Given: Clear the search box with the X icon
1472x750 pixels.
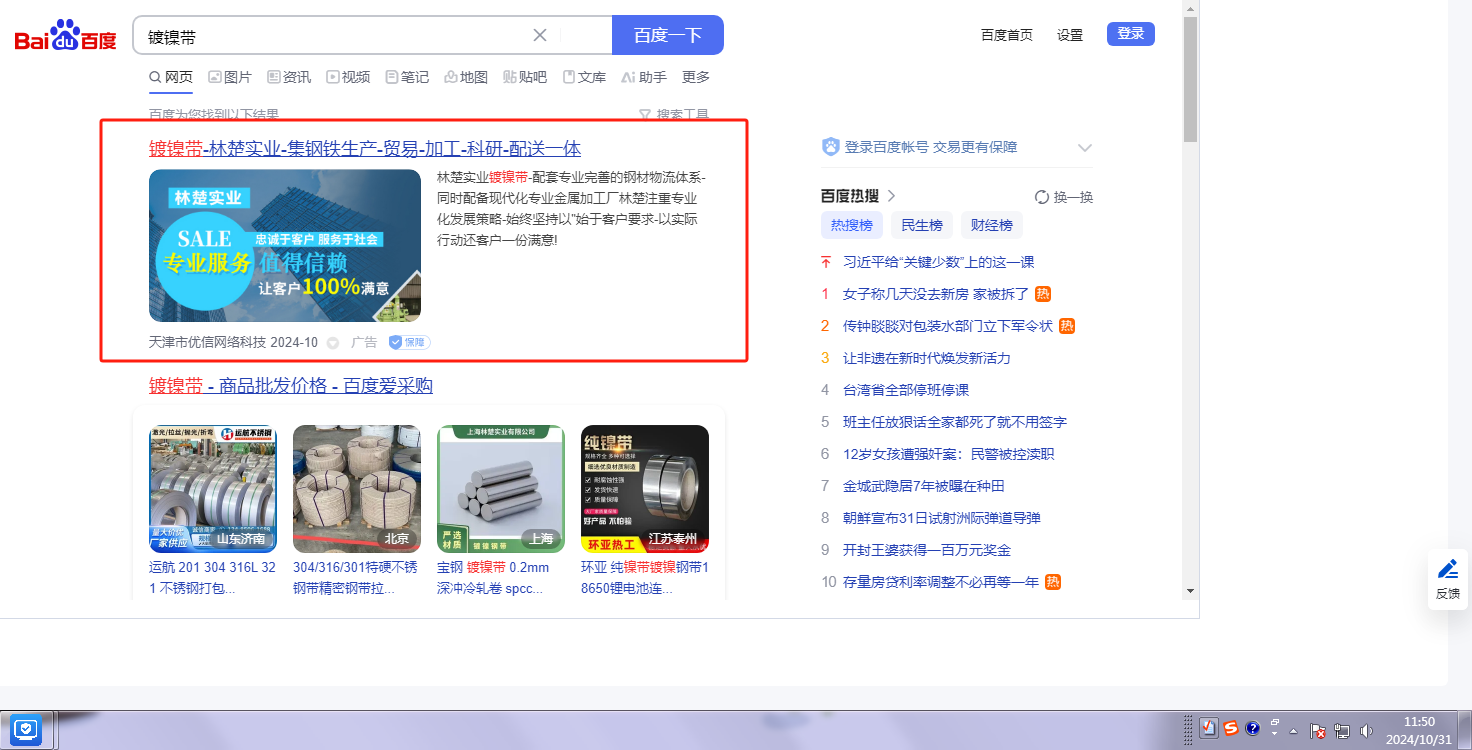Looking at the screenshot, I should (540, 35).
